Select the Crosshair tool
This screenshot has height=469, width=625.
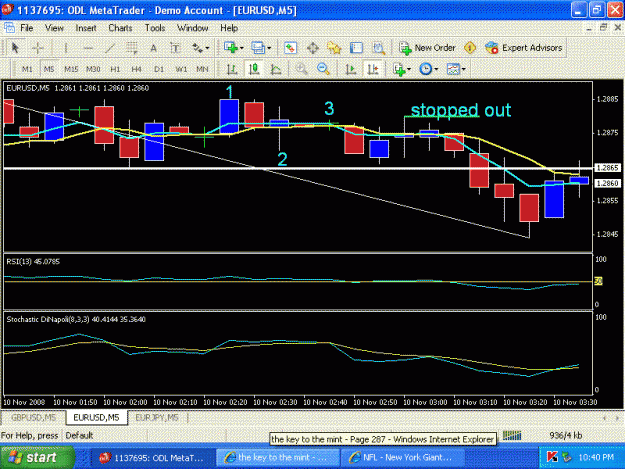pos(38,48)
